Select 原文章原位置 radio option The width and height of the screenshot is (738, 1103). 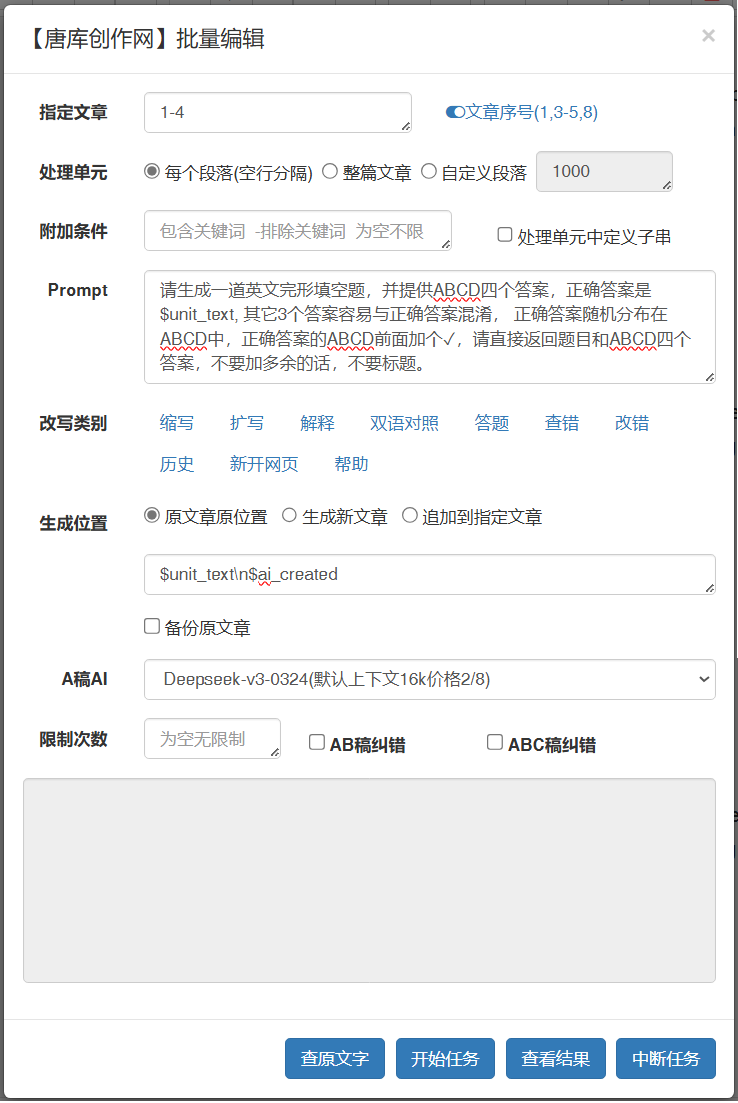click(x=152, y=515)
